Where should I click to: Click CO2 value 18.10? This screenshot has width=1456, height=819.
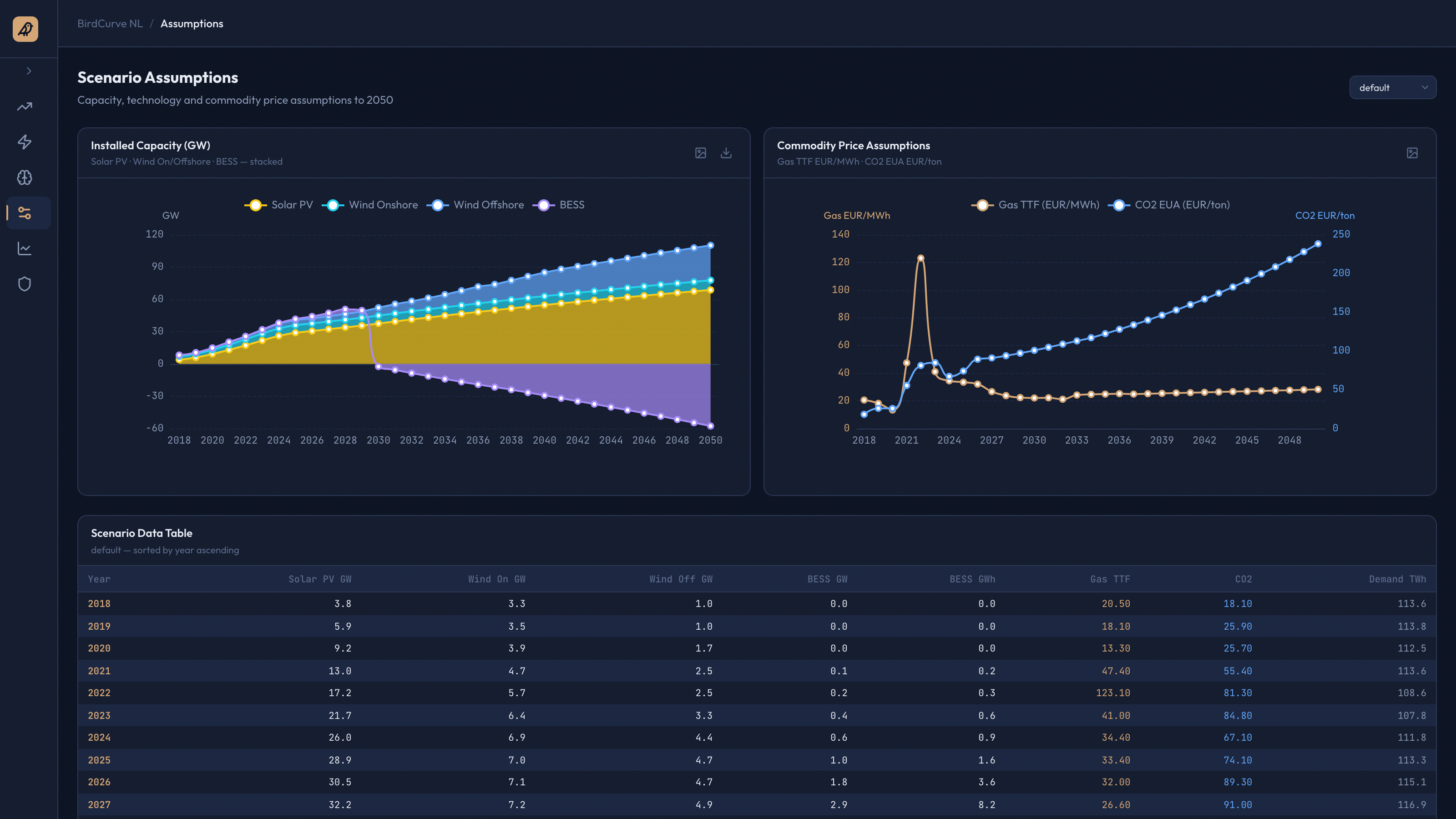[x=1238, y=604]
